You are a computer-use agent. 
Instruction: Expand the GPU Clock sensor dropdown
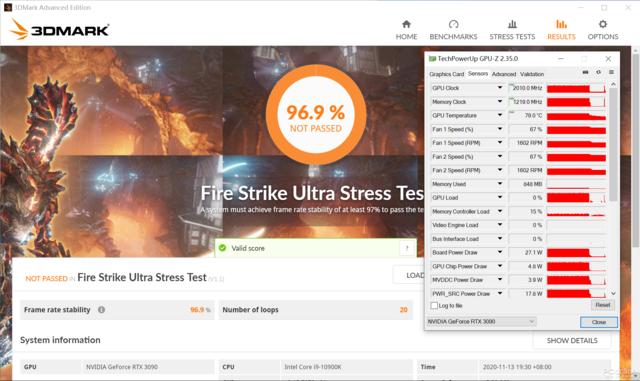[x=500, y=88]
